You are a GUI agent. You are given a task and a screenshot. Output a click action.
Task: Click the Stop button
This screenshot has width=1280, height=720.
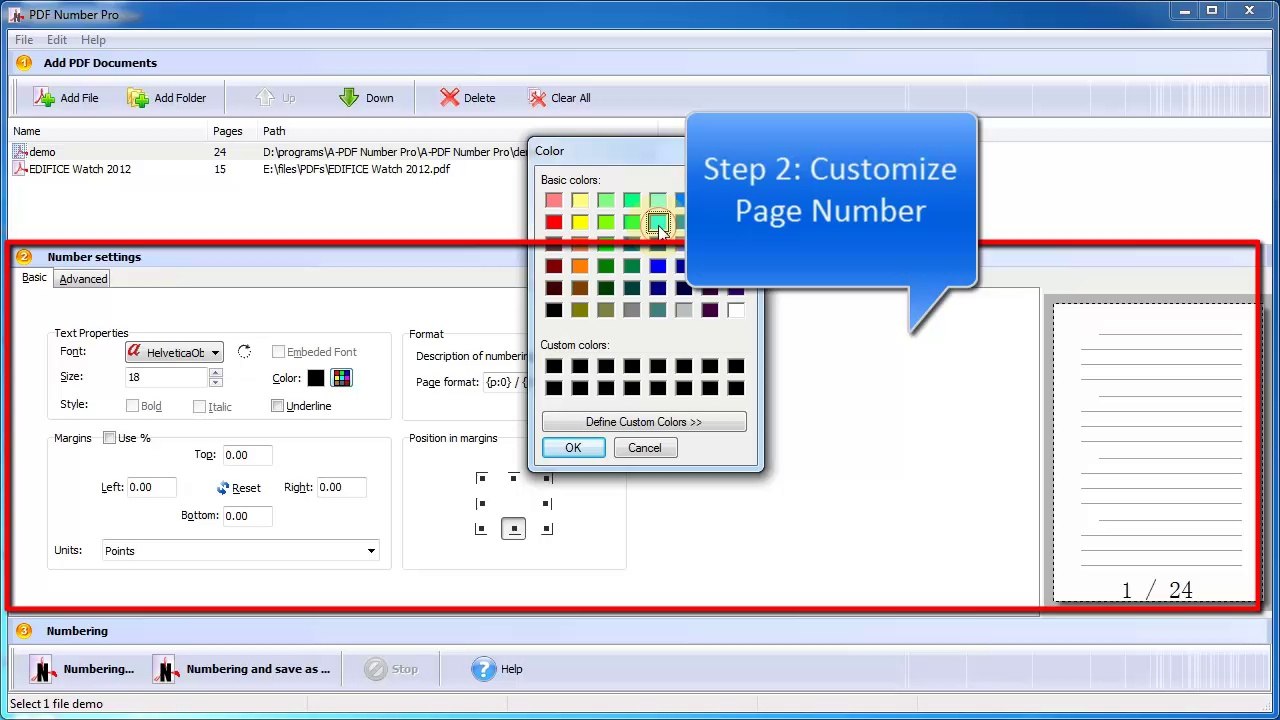(x=391, y=669)
